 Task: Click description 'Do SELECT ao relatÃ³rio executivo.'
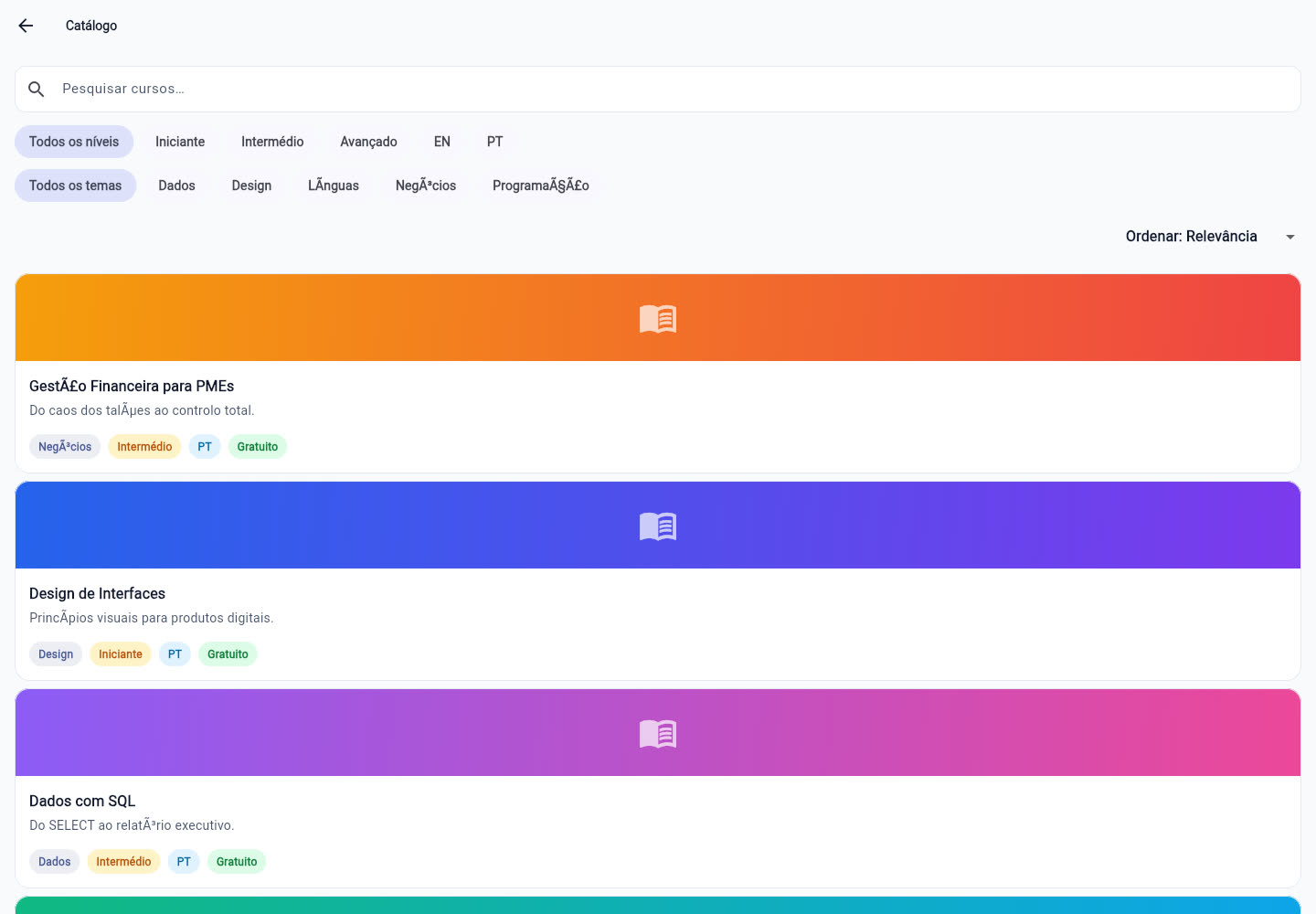tap(132, 825)
